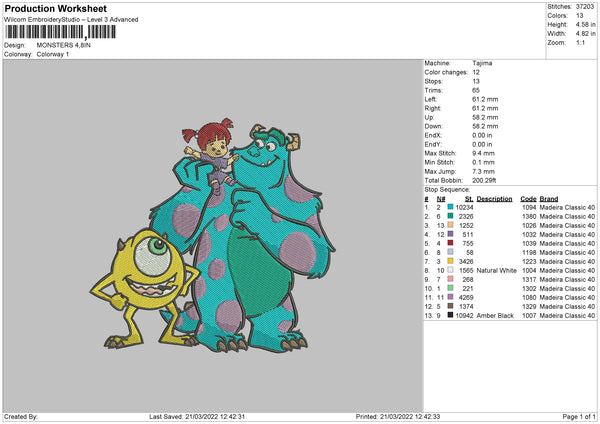600x424 pixels.
Task: Click 'Madeira Classic 40' in the 1094 row
Action: pyautogui.click(x=567, y=207)
